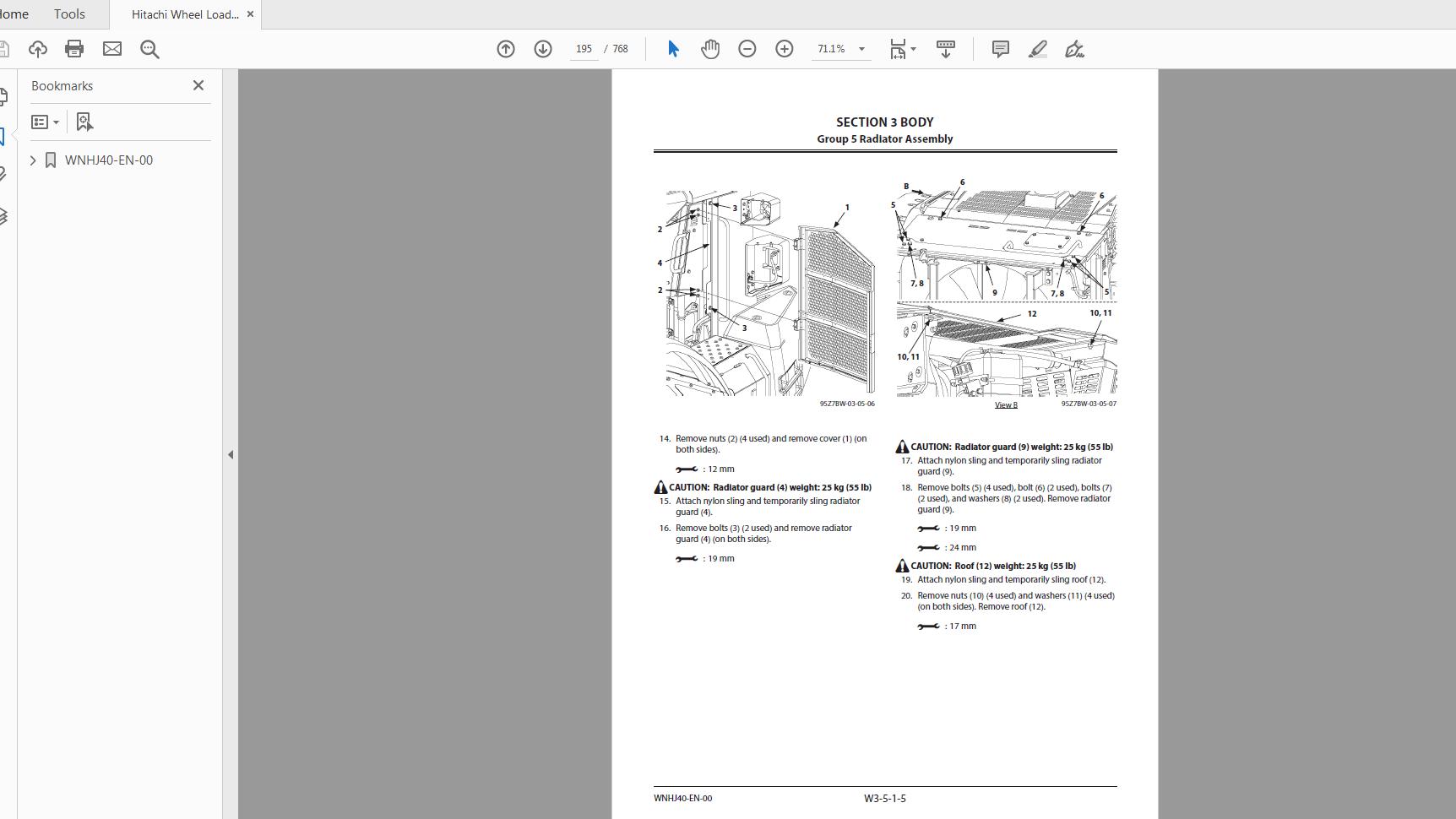Click the page number input field
The width and height of the screenshot is (1456, 819).
coord(584,49)
